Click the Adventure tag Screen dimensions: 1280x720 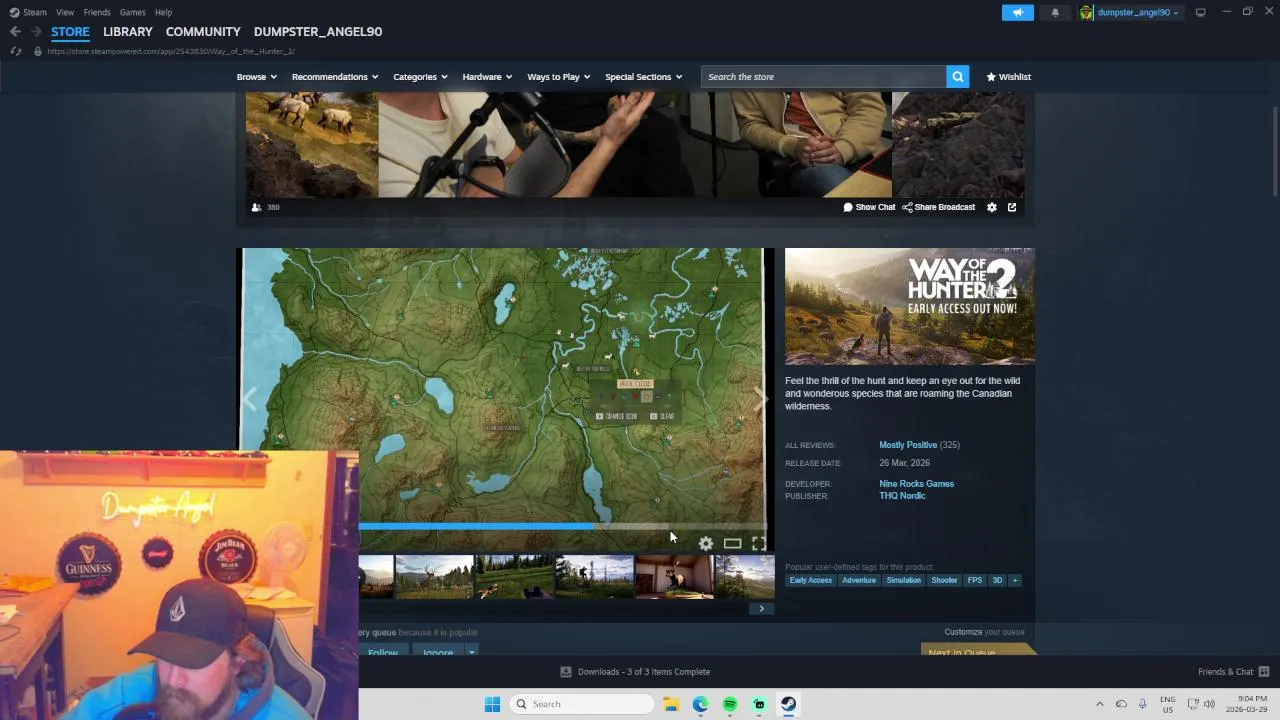(x=858, y=580)
